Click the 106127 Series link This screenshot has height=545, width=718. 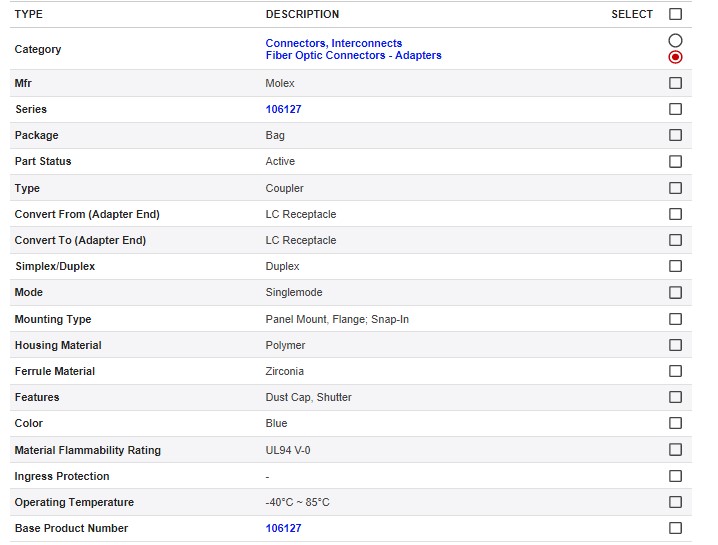pyautogui.click(x=283, y=109)
